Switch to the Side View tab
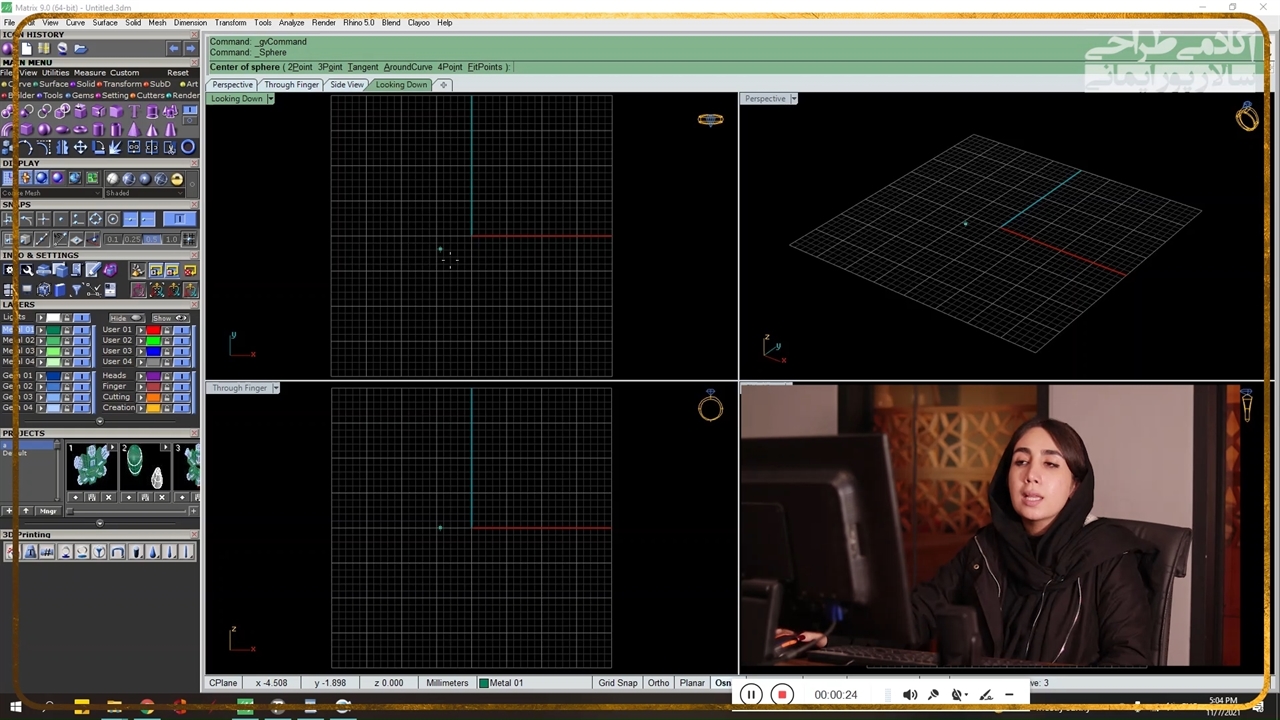The height and width of the screenshot is (720, 1280). (x=347, y=85)
